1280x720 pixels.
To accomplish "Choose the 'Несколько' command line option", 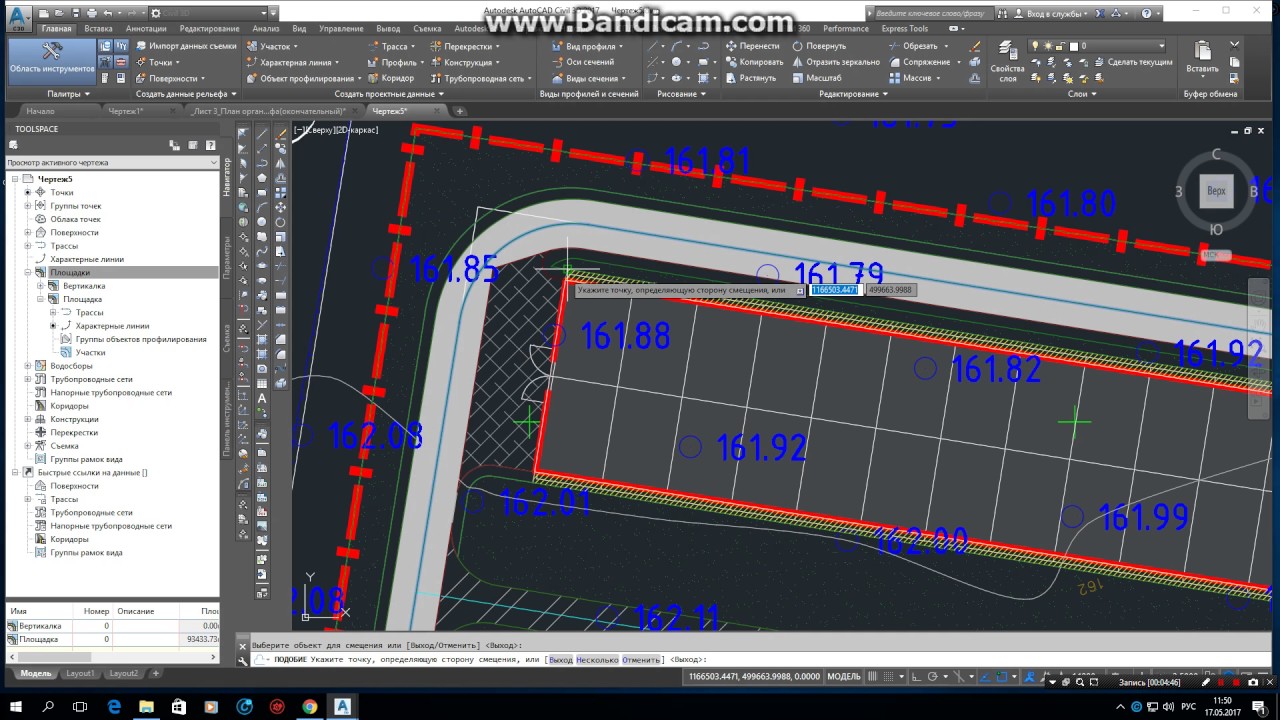I will click(597, 660).
